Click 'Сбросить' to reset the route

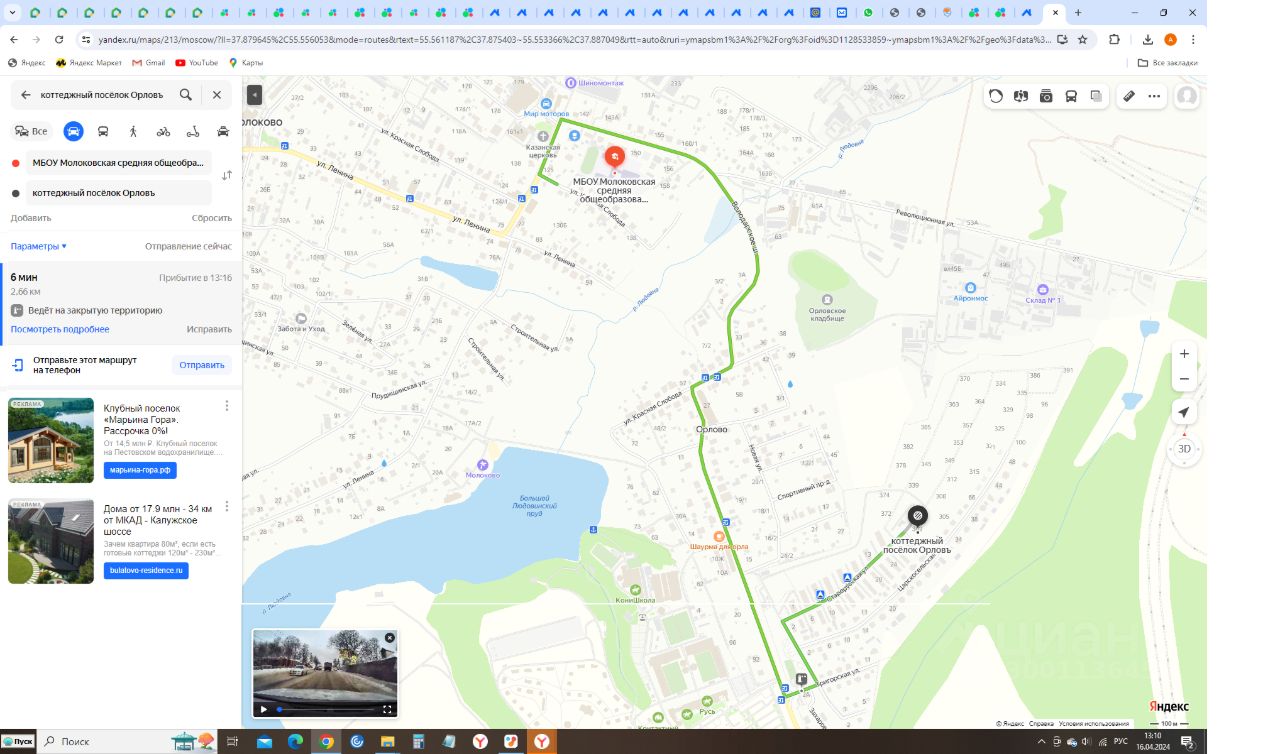(x=212, y=218)
